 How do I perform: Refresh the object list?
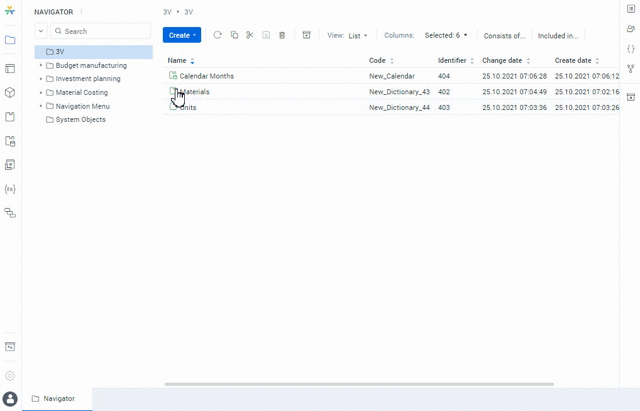(x=218, y=35)
